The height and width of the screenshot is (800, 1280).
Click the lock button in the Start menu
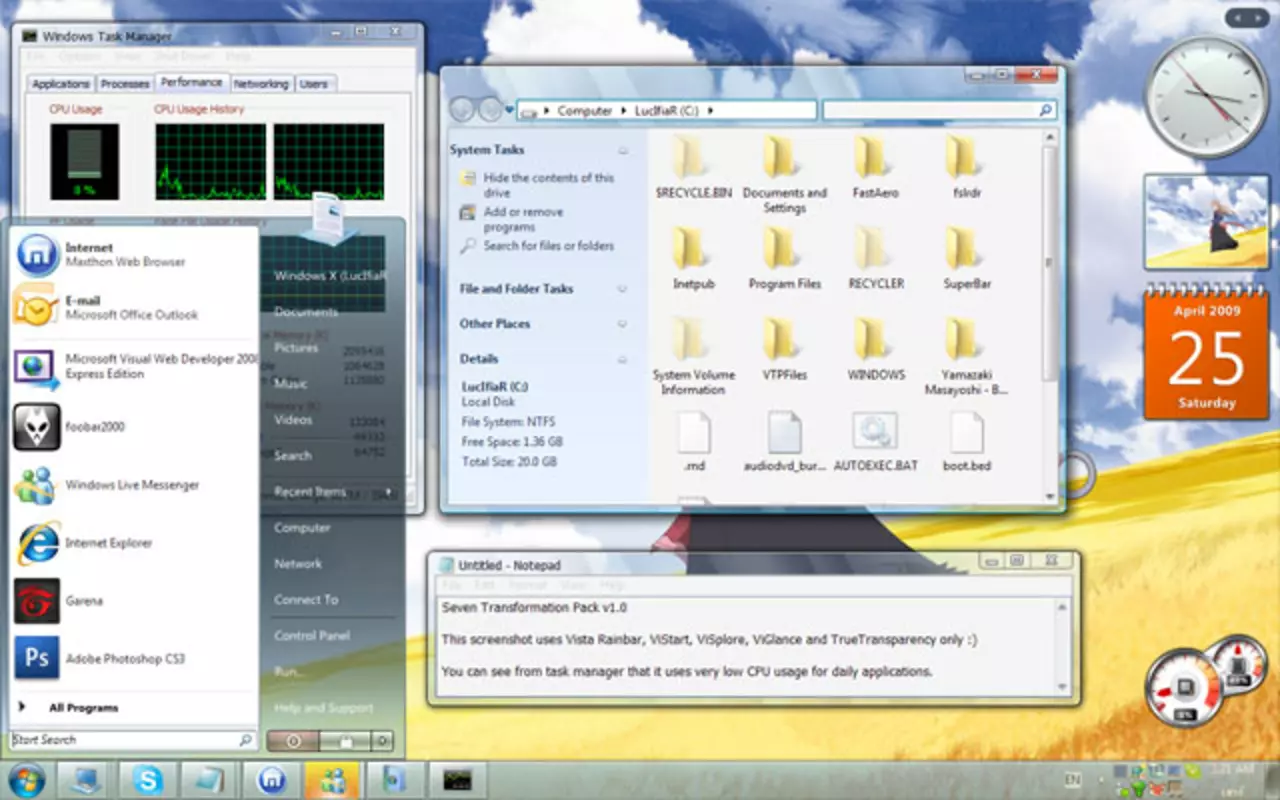click(x=345, y=741)
